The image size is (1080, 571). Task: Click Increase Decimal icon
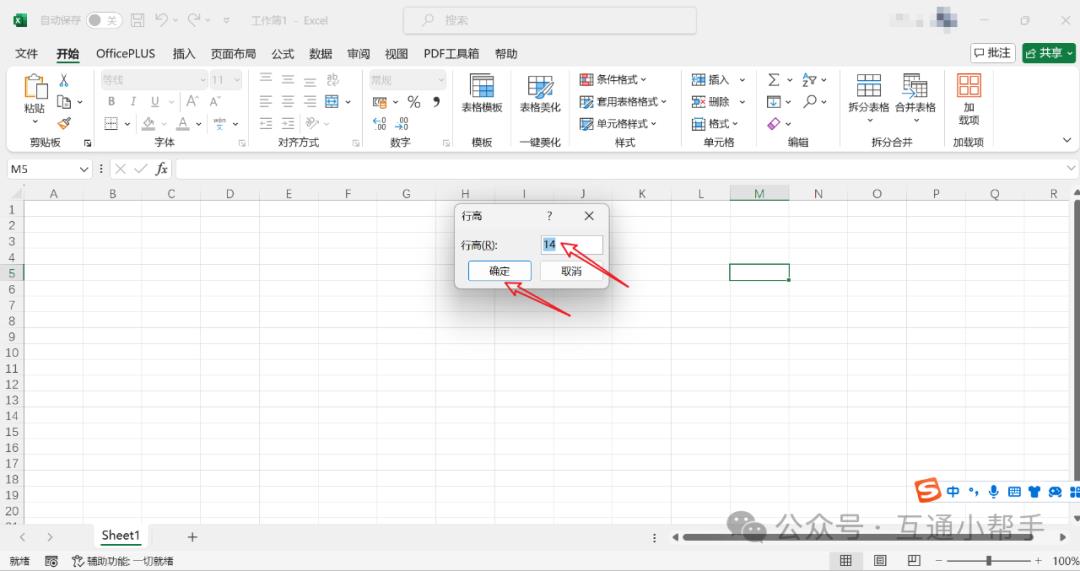[x=380, y=123]
